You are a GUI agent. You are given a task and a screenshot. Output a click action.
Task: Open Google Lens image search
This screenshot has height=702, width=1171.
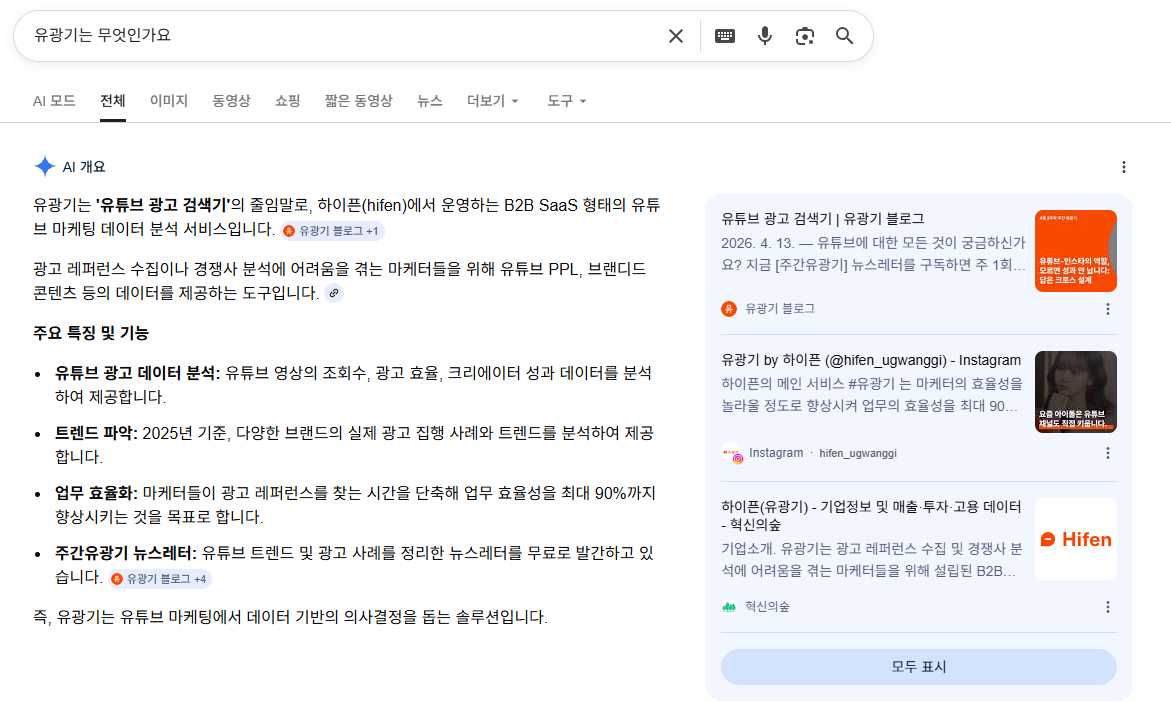point(804,35)
